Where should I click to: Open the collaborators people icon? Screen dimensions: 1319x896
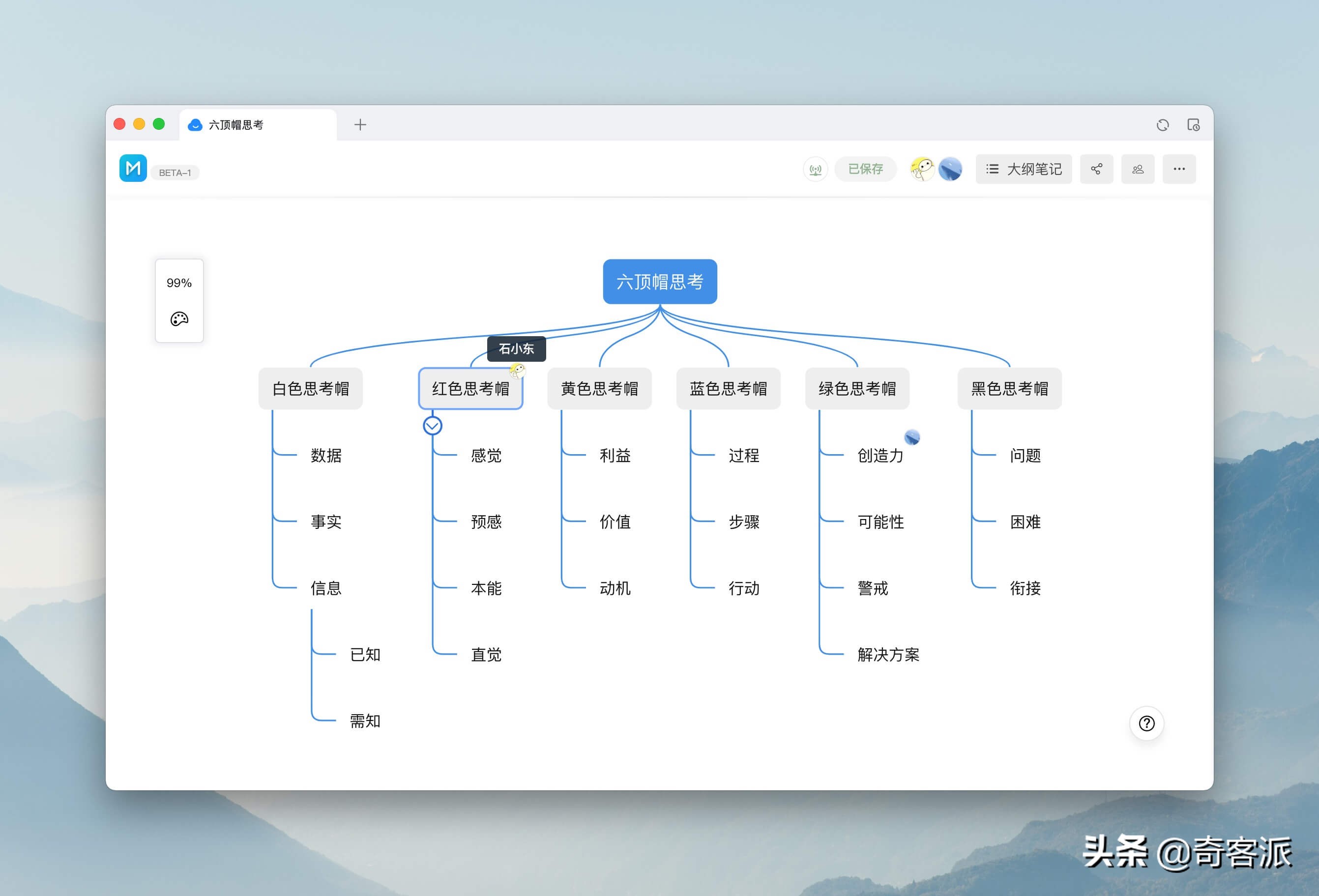coord(1138,169)
